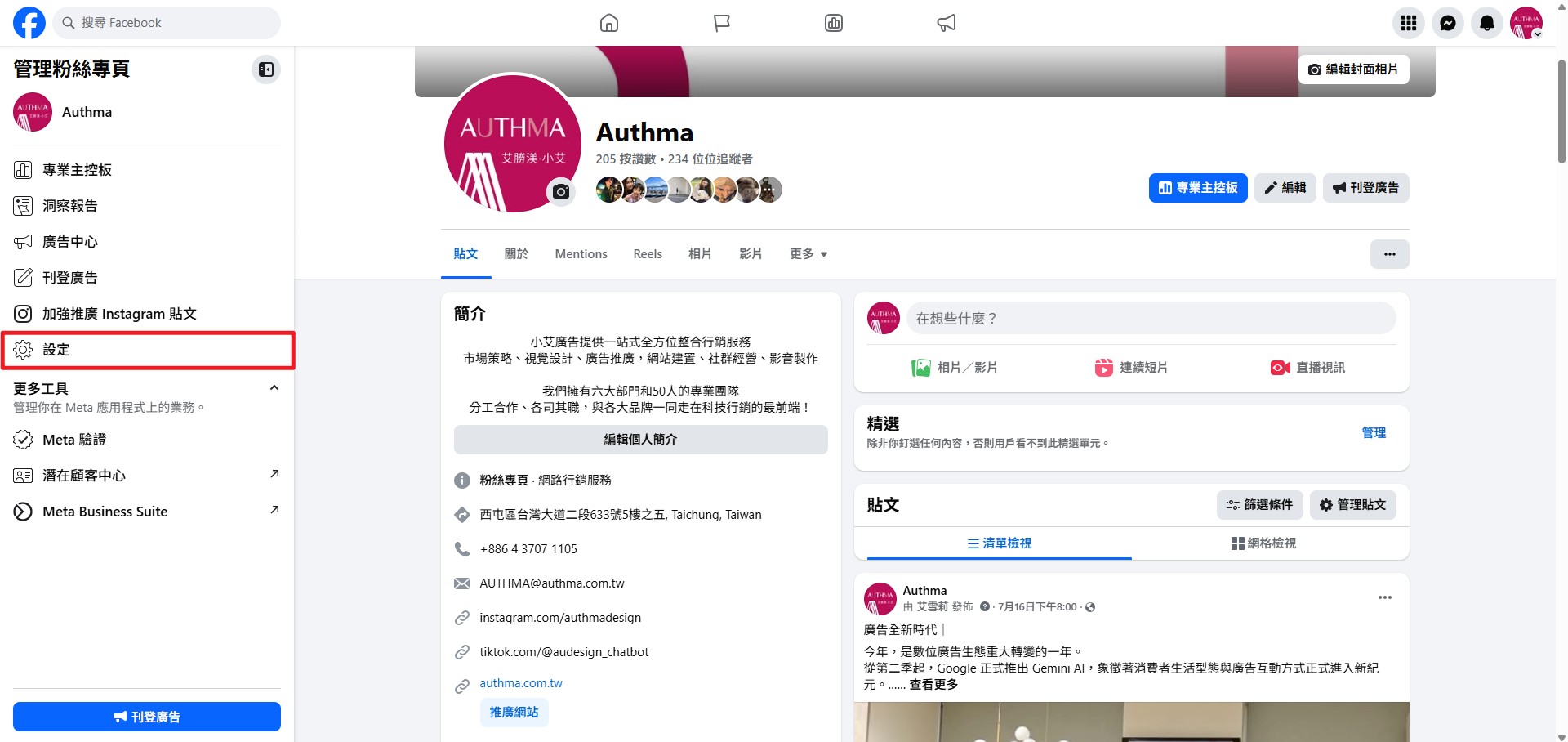Viewport: 1568px width, 742px height.
Task: Expand post with 查看更多
Action: click(x=933, y=685)
